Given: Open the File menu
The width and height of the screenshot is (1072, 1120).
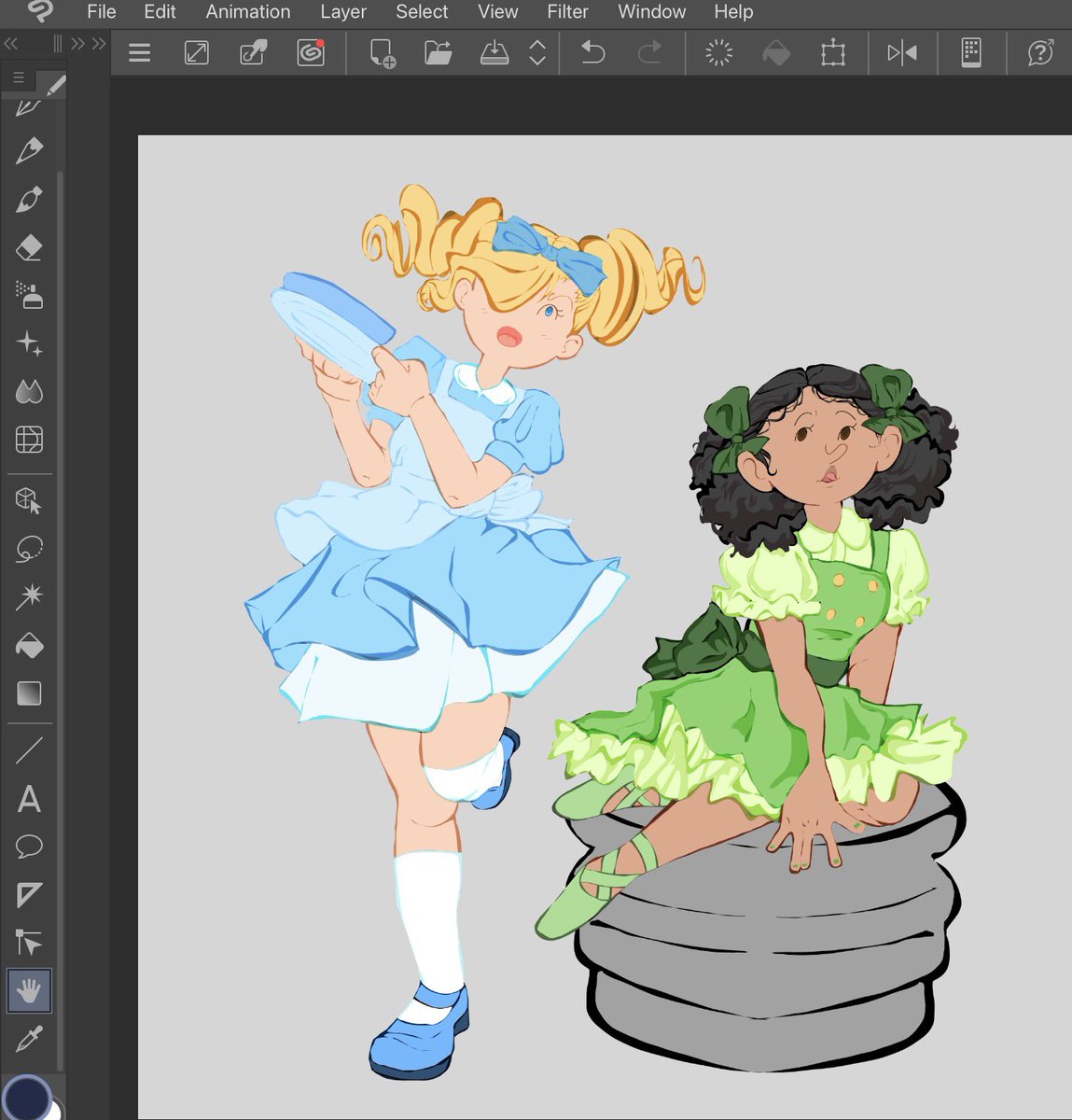Looking at the screenshot, I should tap(101, 12).
